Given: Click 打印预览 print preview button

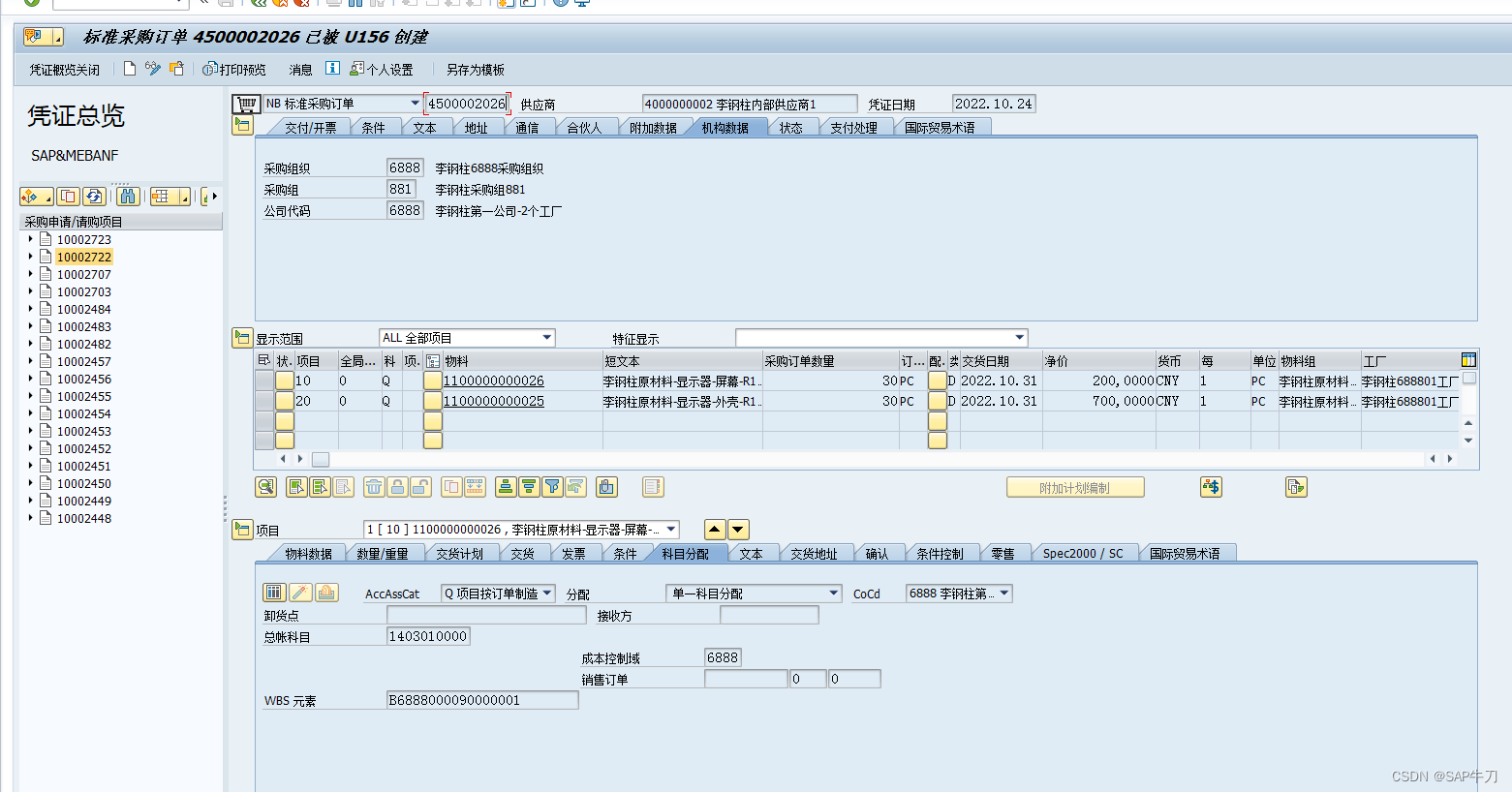Looking at the screenshot, I should point(234,70).
